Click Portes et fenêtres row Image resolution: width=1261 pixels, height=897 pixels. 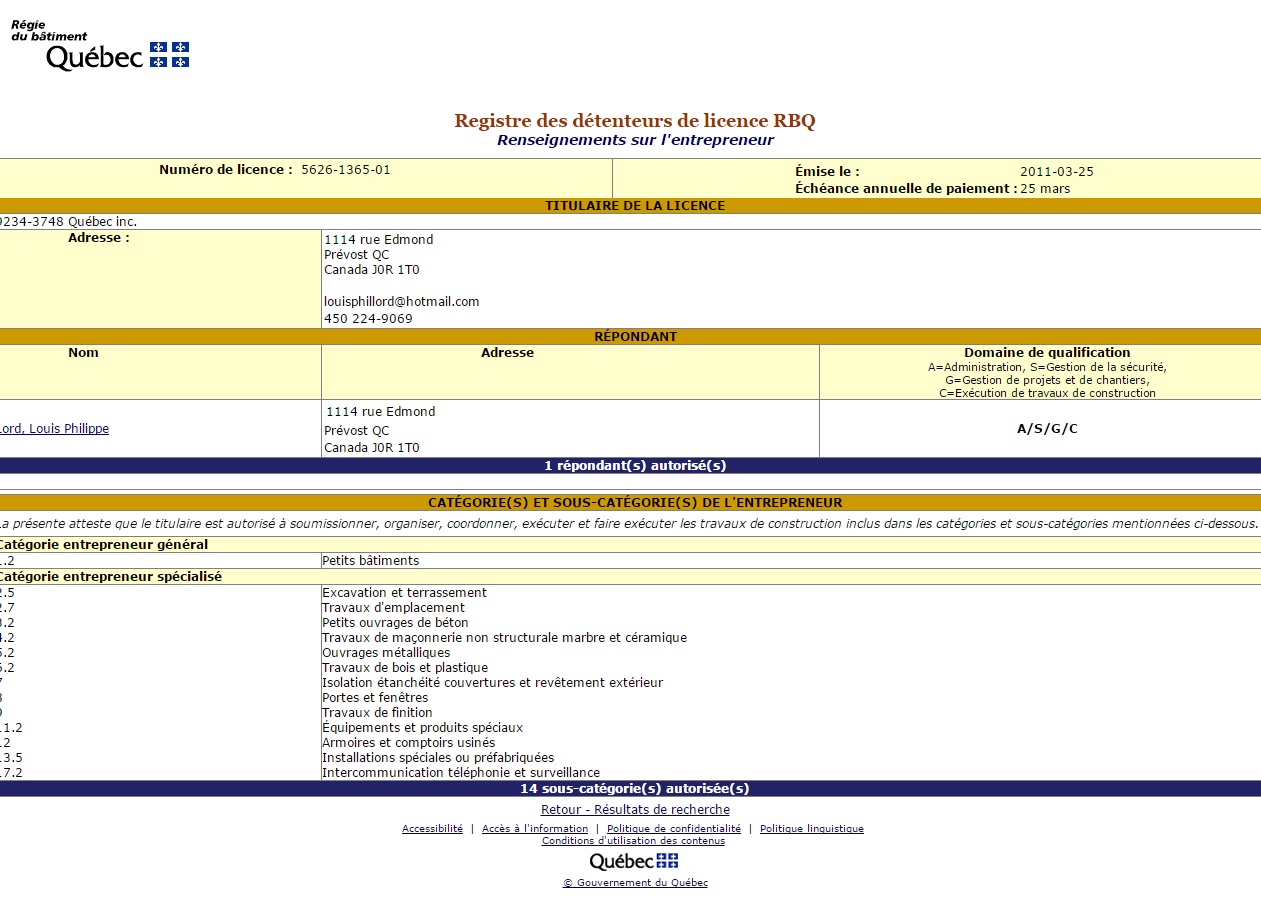click(630, 698)
